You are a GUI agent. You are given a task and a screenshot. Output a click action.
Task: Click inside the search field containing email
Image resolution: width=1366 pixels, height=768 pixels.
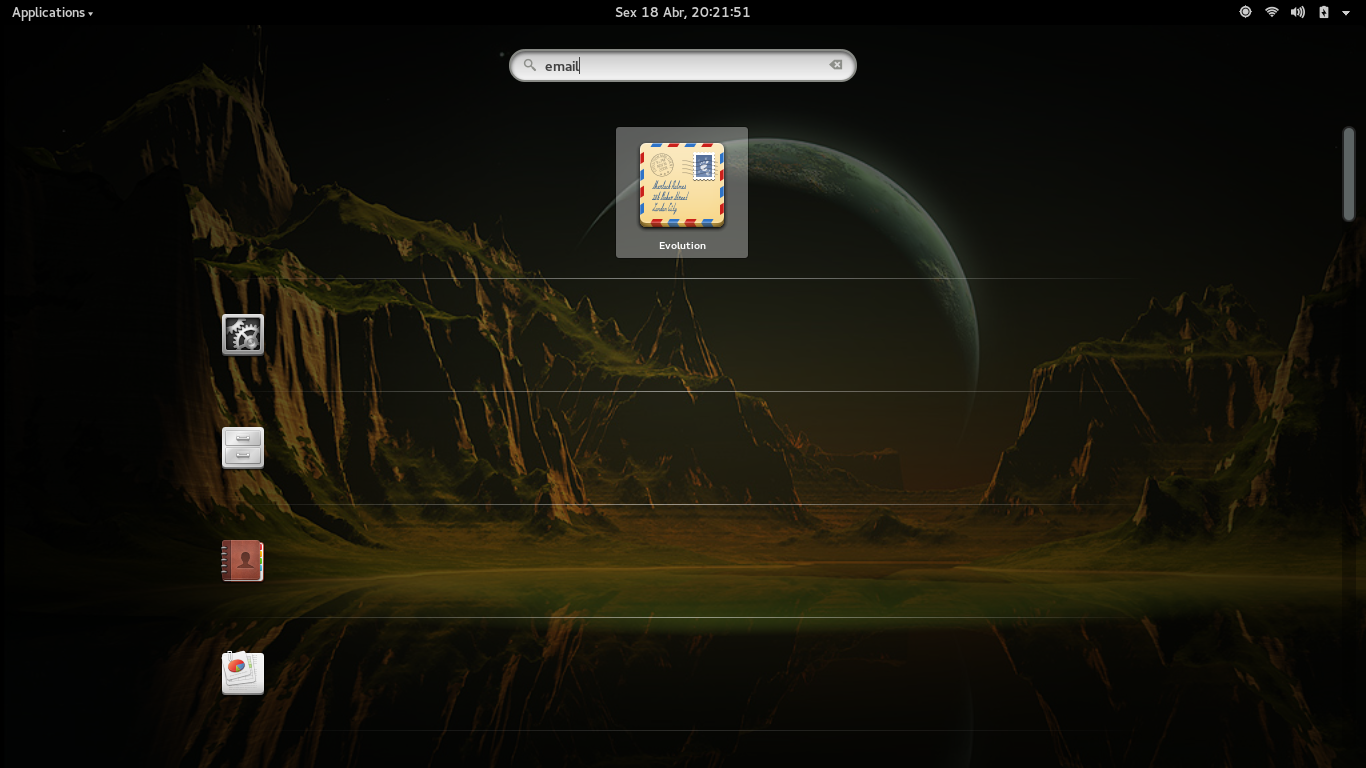click(x=683, y=66)
